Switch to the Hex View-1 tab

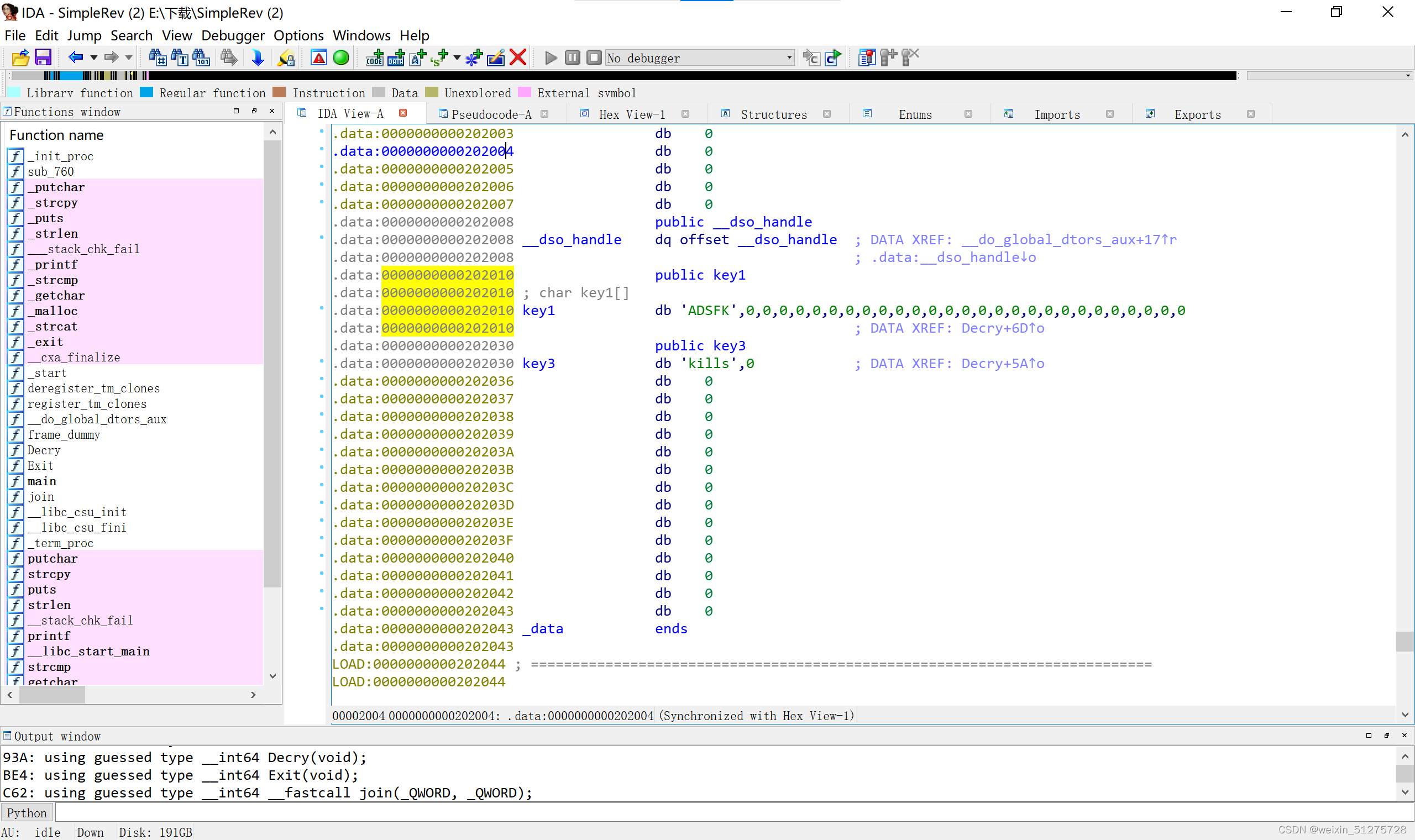point(632,114)
